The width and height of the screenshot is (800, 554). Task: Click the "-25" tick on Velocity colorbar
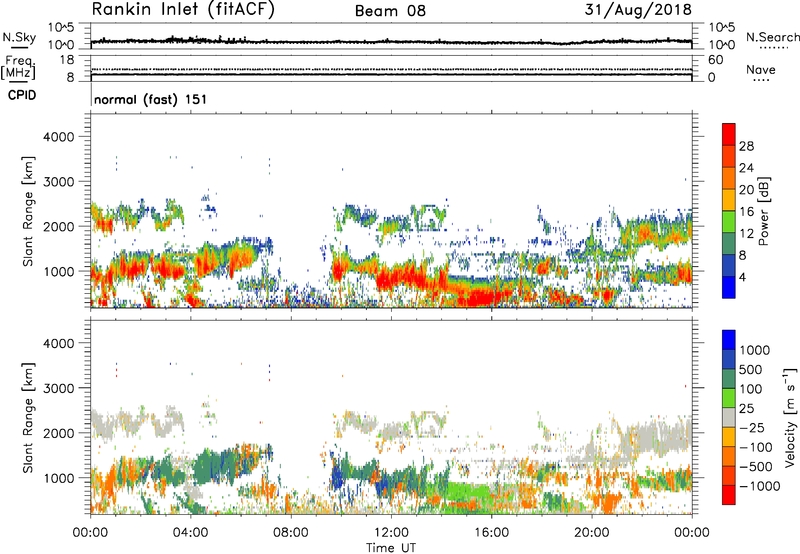(x=751, y=427)
